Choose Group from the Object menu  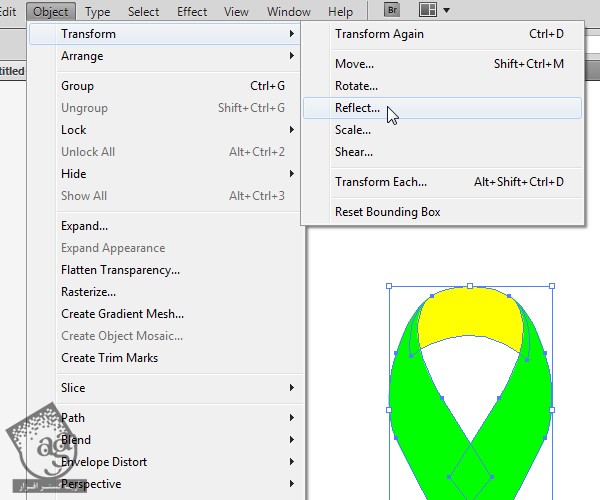(x=77, y=86)
